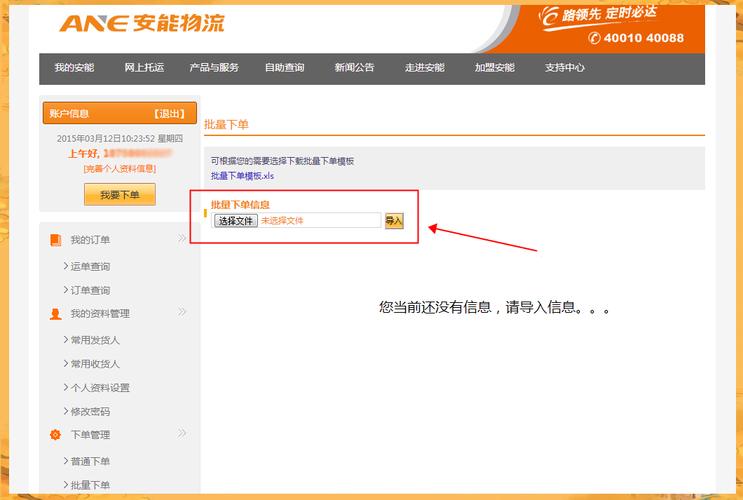Open the 我的安能 menu
This screenshot has width=743, height=500.
click(x=74, y=68)
